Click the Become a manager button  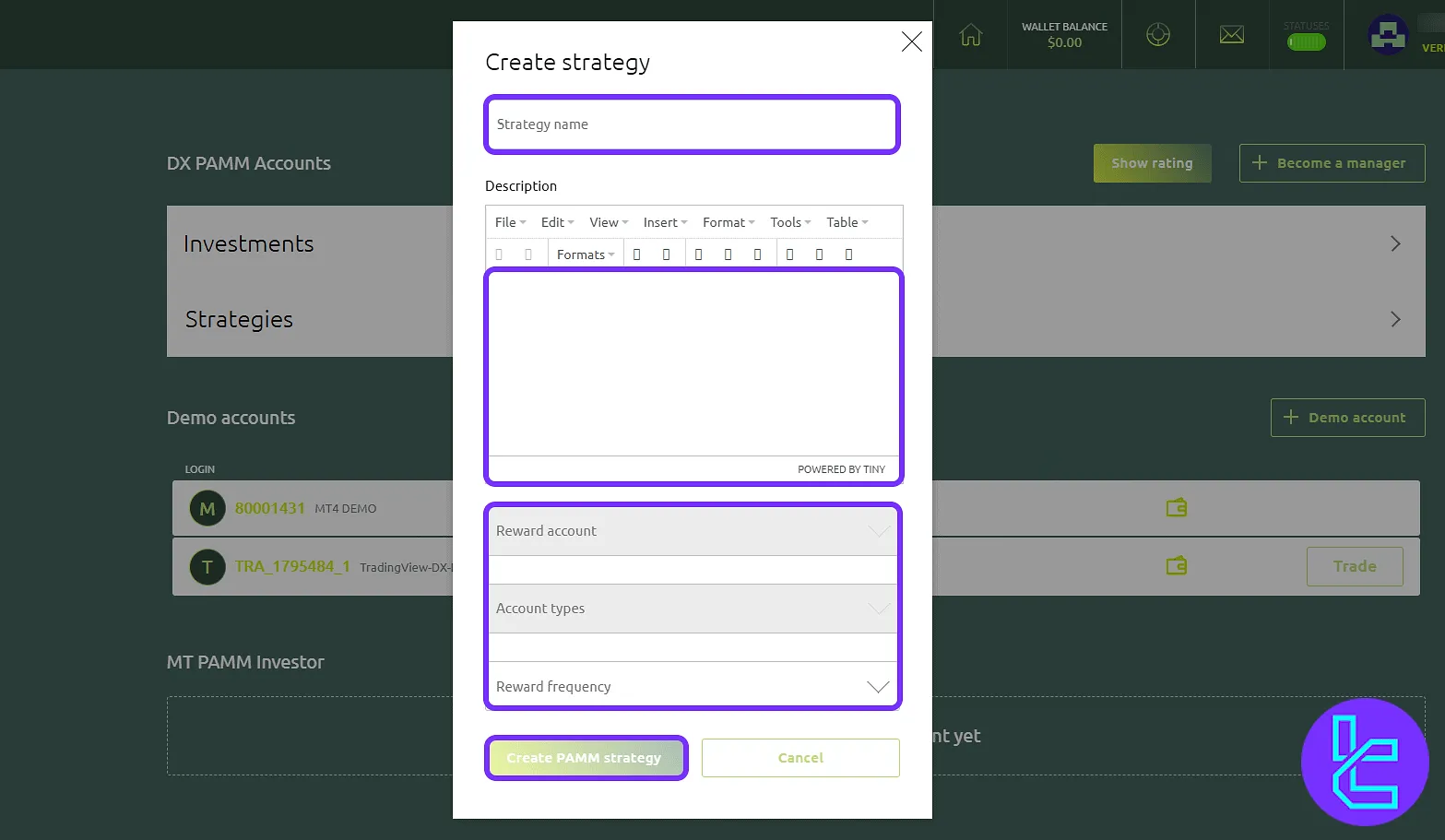pos(1332,162)
